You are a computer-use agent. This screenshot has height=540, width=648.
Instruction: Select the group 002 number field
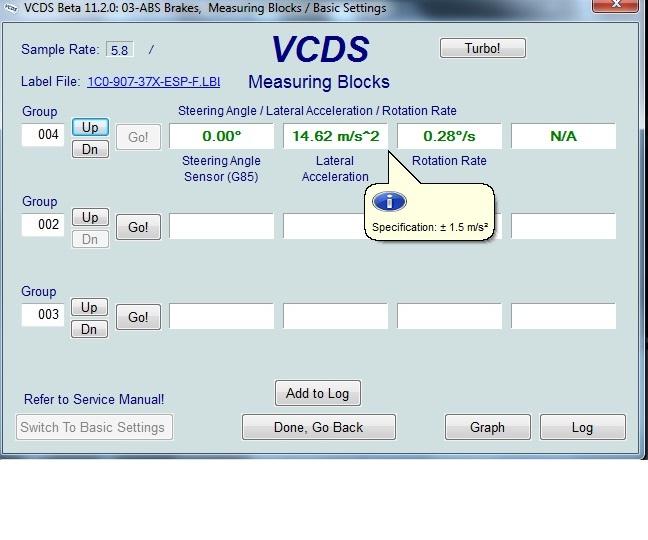point(43,225)
